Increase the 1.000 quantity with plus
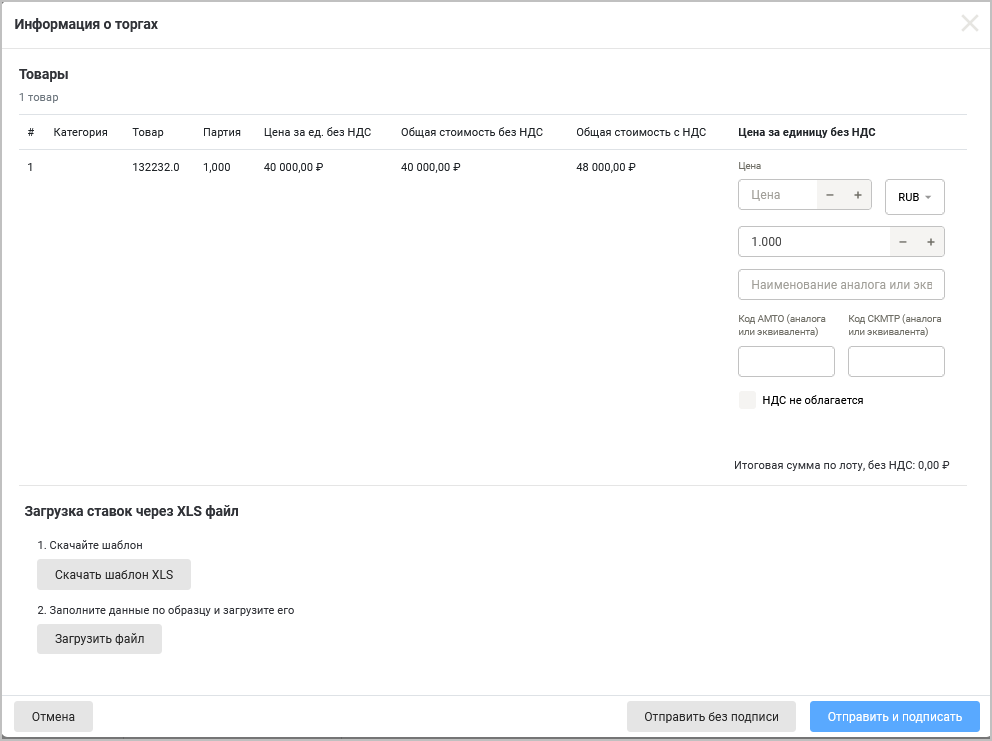This screenshot has width=992, height=741. (930, 242)
